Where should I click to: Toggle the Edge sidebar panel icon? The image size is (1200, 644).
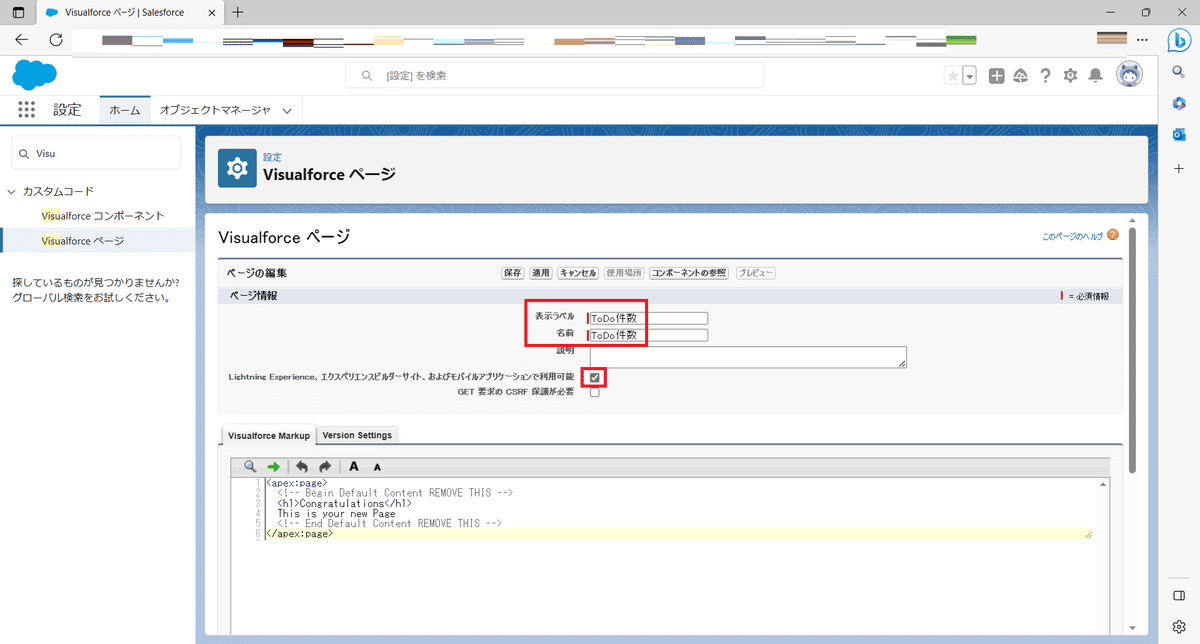tap(1179, 596)
